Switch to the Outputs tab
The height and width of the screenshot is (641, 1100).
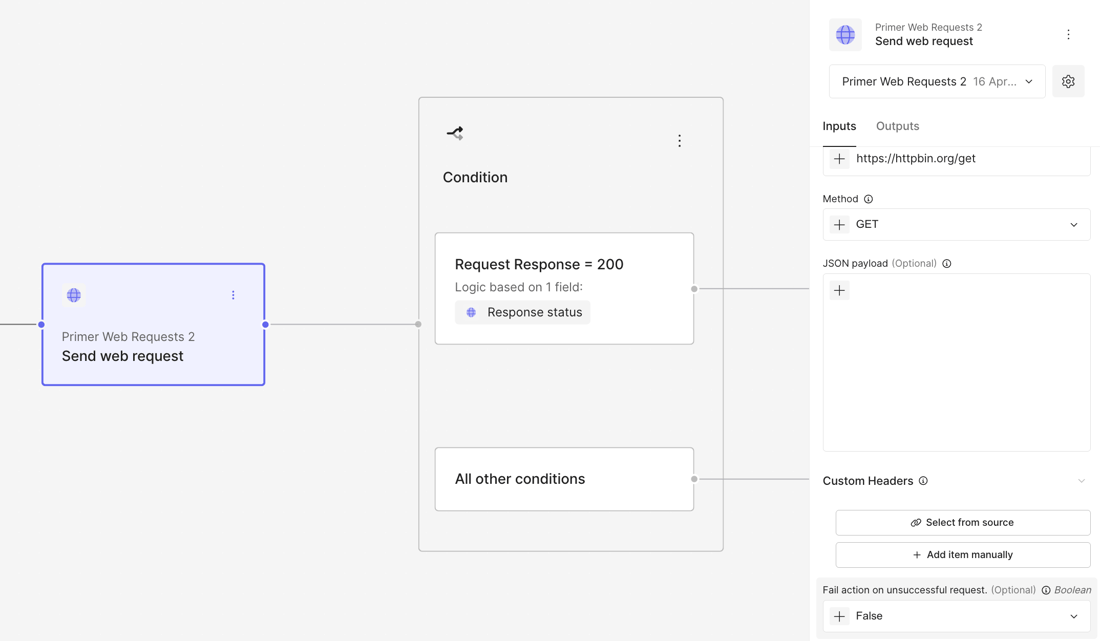point(897,126)
